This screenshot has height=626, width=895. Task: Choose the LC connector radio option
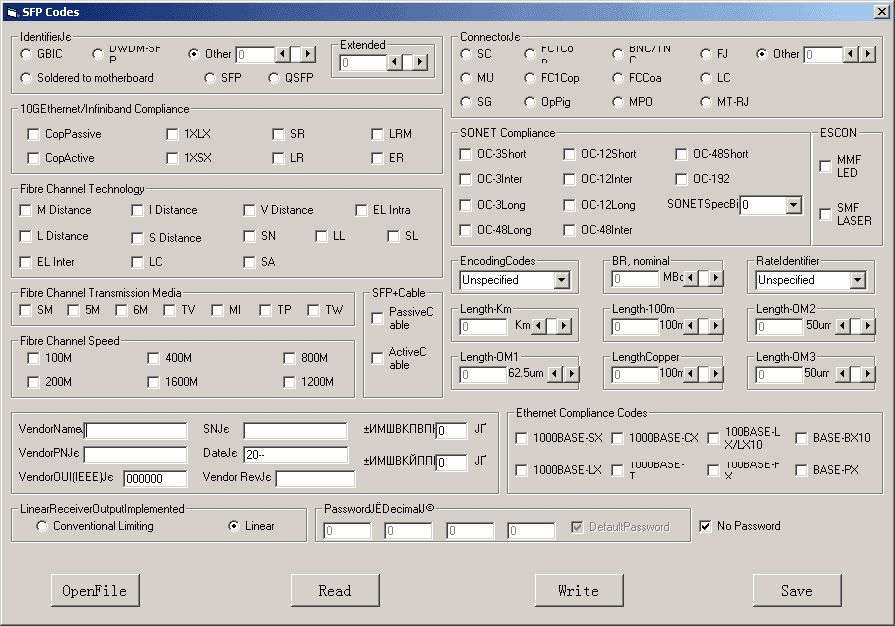pos(707,78)
